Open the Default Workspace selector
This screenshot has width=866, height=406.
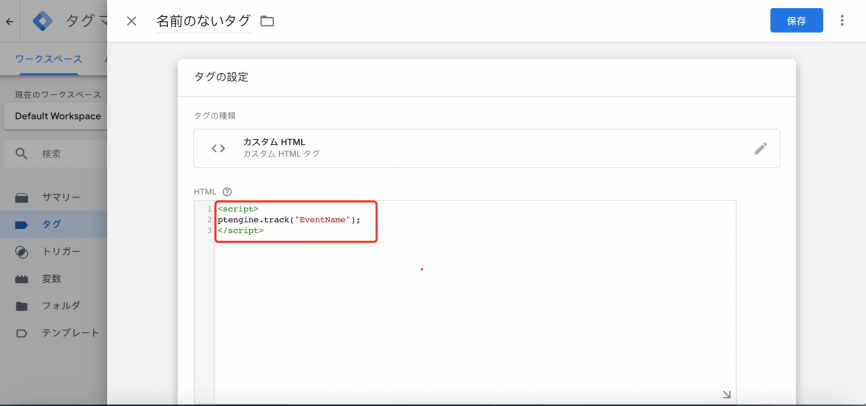point(55,116)
